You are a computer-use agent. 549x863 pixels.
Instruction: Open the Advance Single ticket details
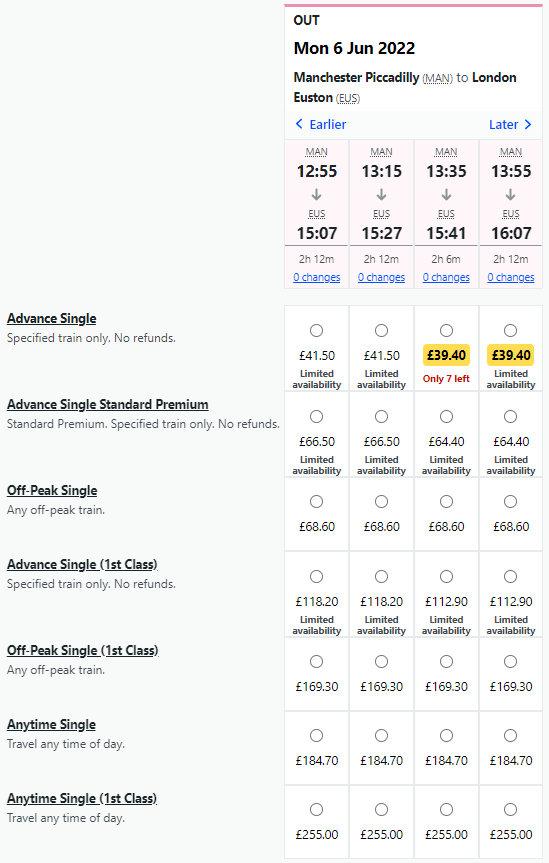coord(52,319)
